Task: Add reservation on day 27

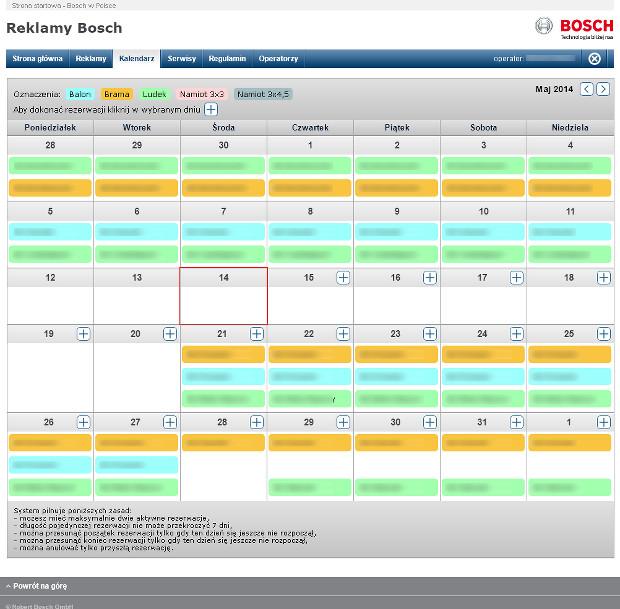Action: pos(170,422)
